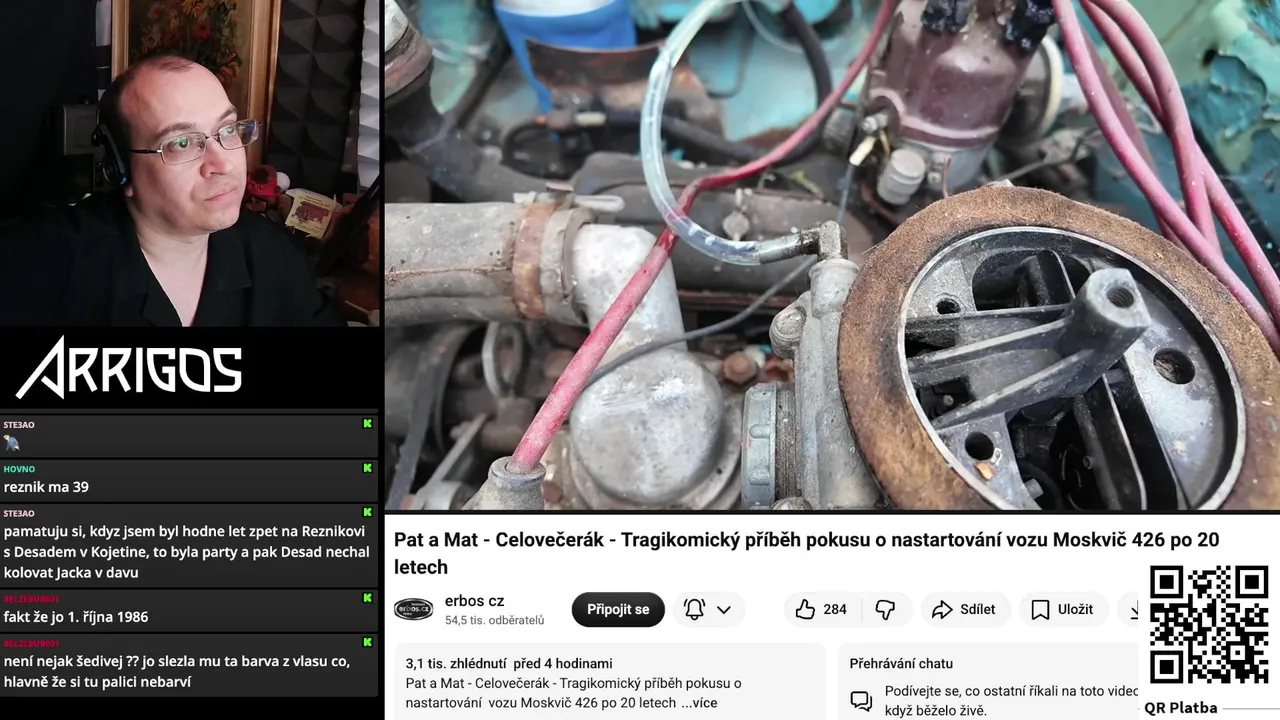Share the video with Sdílet button
The image size is (1280, 720).
(x=964, y=609)
